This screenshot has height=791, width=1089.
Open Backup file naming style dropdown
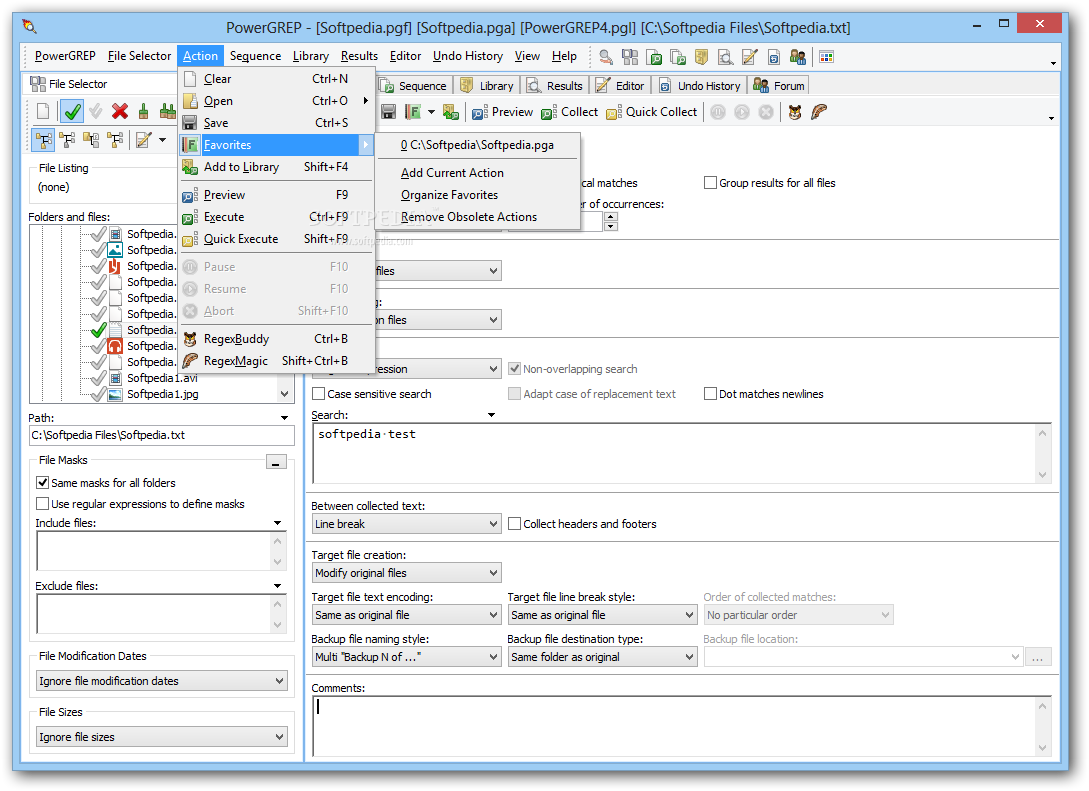tap(406, 657)
